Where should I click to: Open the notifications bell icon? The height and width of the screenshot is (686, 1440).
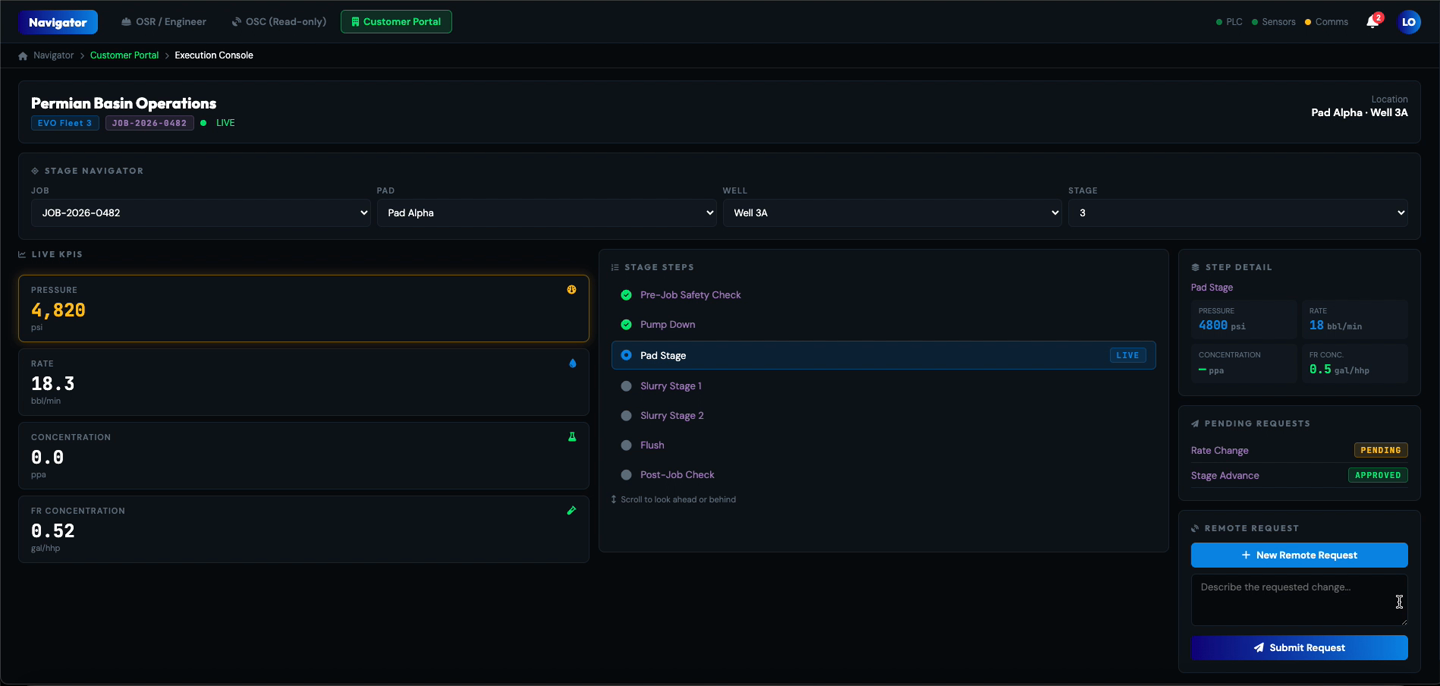[1372, 21]
